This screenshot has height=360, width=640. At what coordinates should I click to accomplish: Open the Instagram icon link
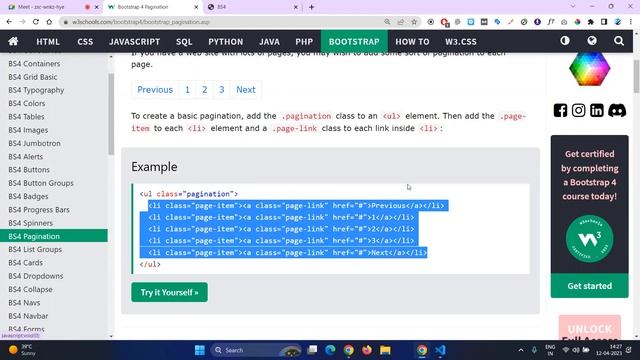pos(578,111)
